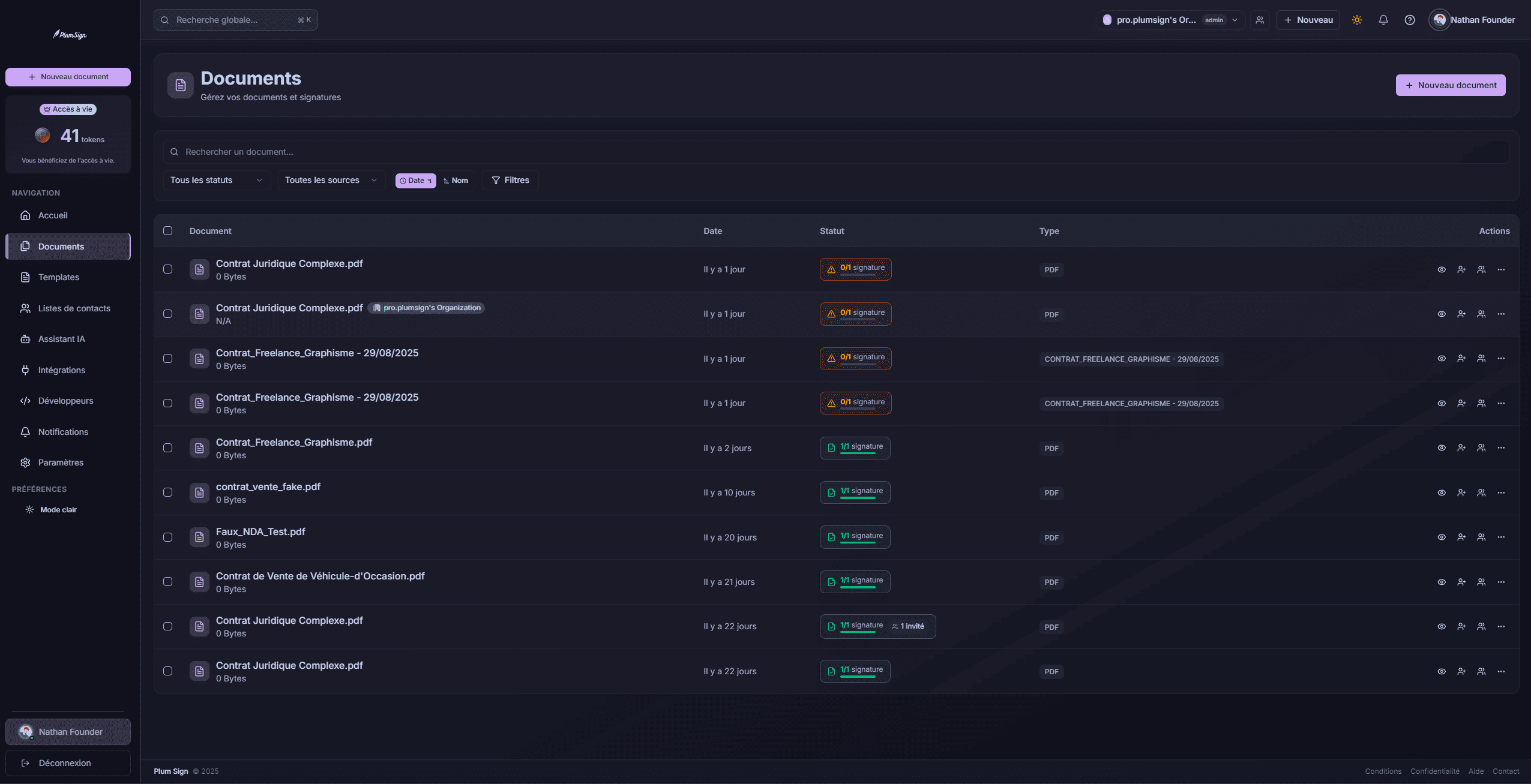The width and height of the screenshot is (1531, 784).
Task: Click the 1 invité signature status badge
Action: [878, 627]
